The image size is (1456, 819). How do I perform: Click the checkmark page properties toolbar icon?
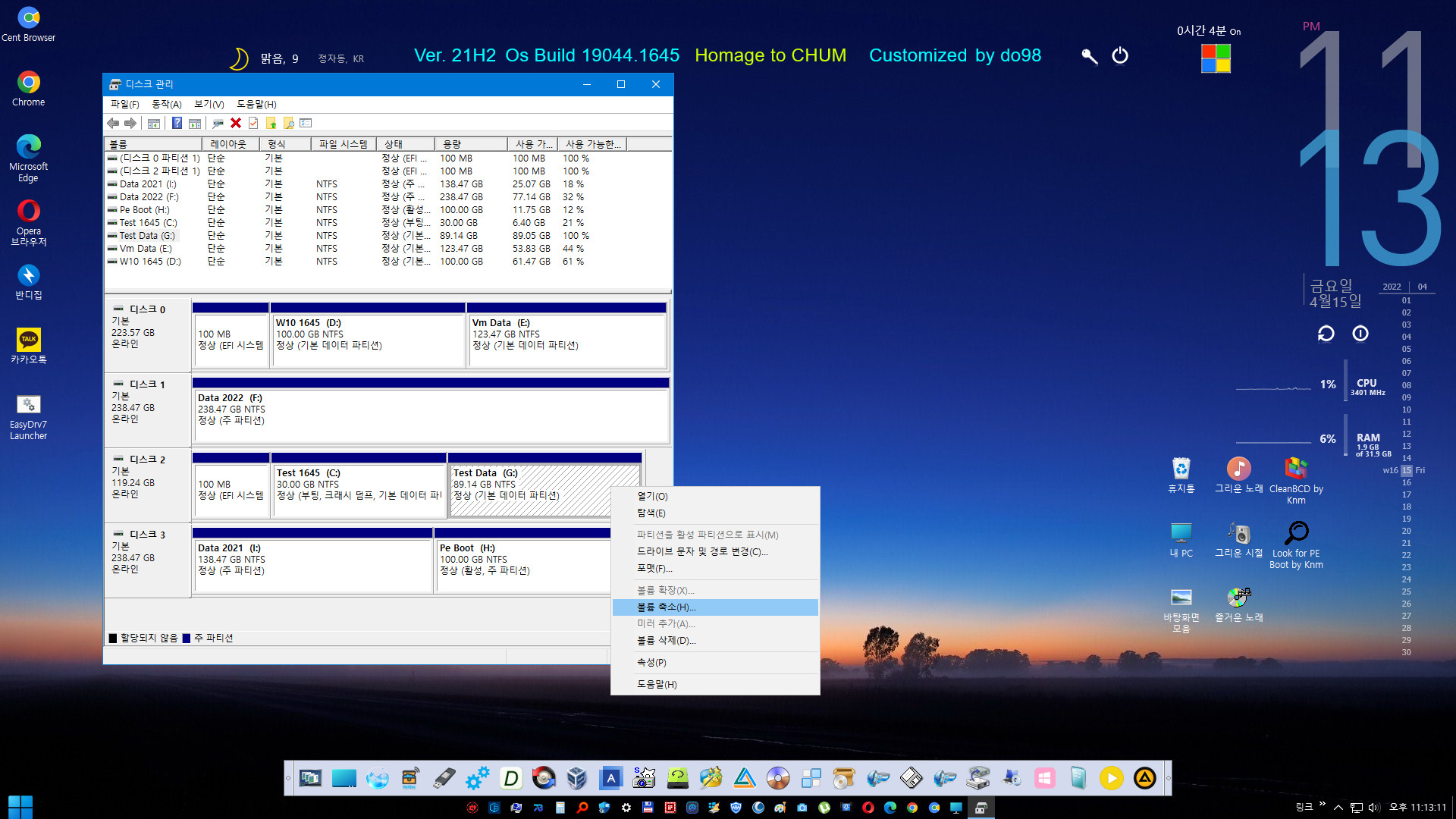(x=253, y=123)
